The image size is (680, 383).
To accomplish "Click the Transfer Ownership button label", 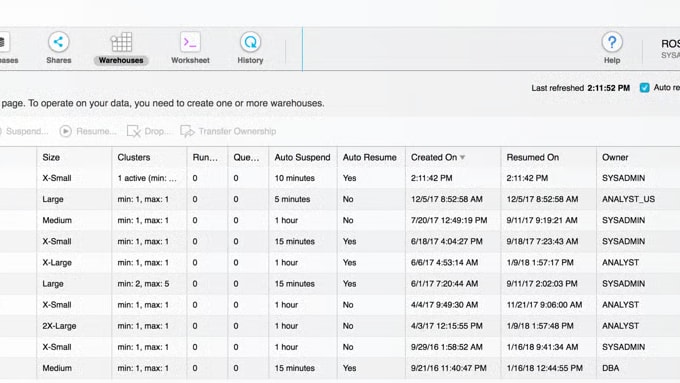I will (237, 131).
